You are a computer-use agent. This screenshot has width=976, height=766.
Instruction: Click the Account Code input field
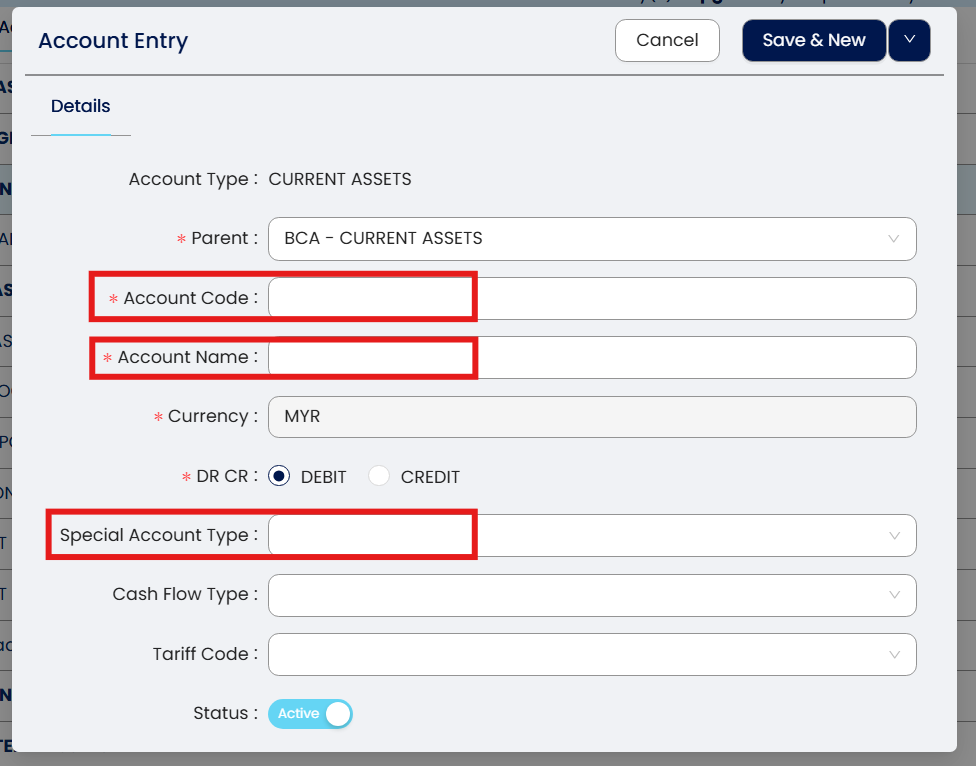pos(592,298)
